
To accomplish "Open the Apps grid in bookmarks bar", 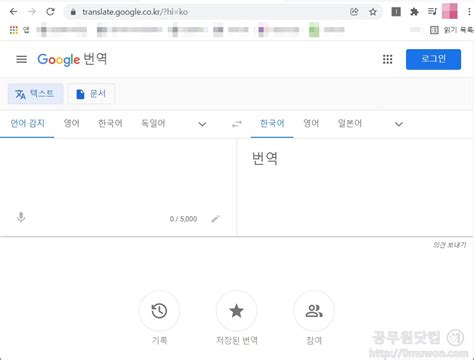I will pos(14,30).
